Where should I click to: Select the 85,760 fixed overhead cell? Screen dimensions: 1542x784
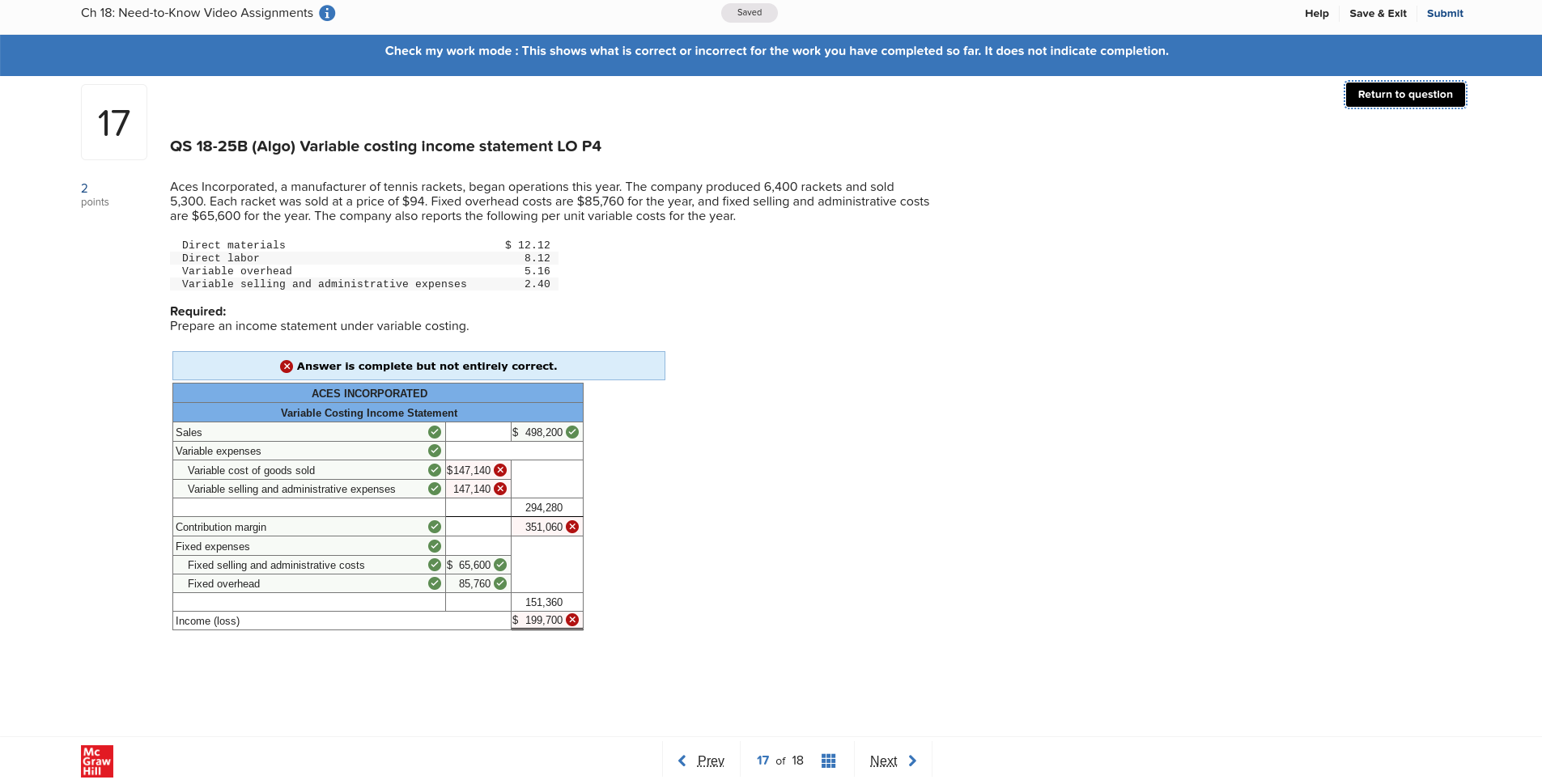478,583
